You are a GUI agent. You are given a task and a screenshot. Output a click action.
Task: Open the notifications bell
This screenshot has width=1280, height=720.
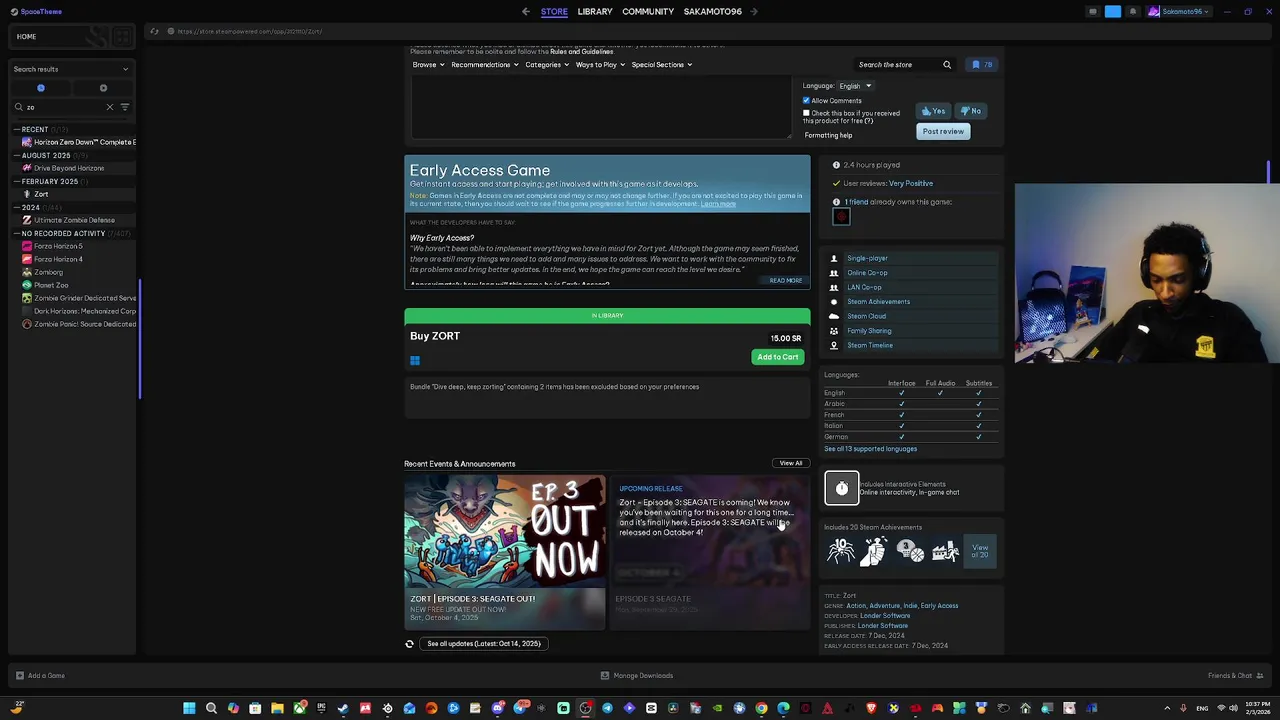pos(1133,12)
